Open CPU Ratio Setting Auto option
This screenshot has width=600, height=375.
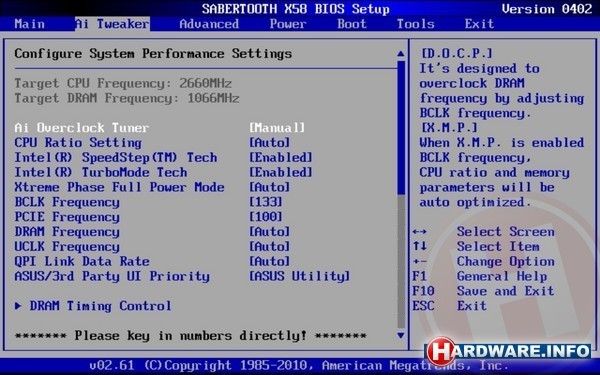tap(269, 142)
